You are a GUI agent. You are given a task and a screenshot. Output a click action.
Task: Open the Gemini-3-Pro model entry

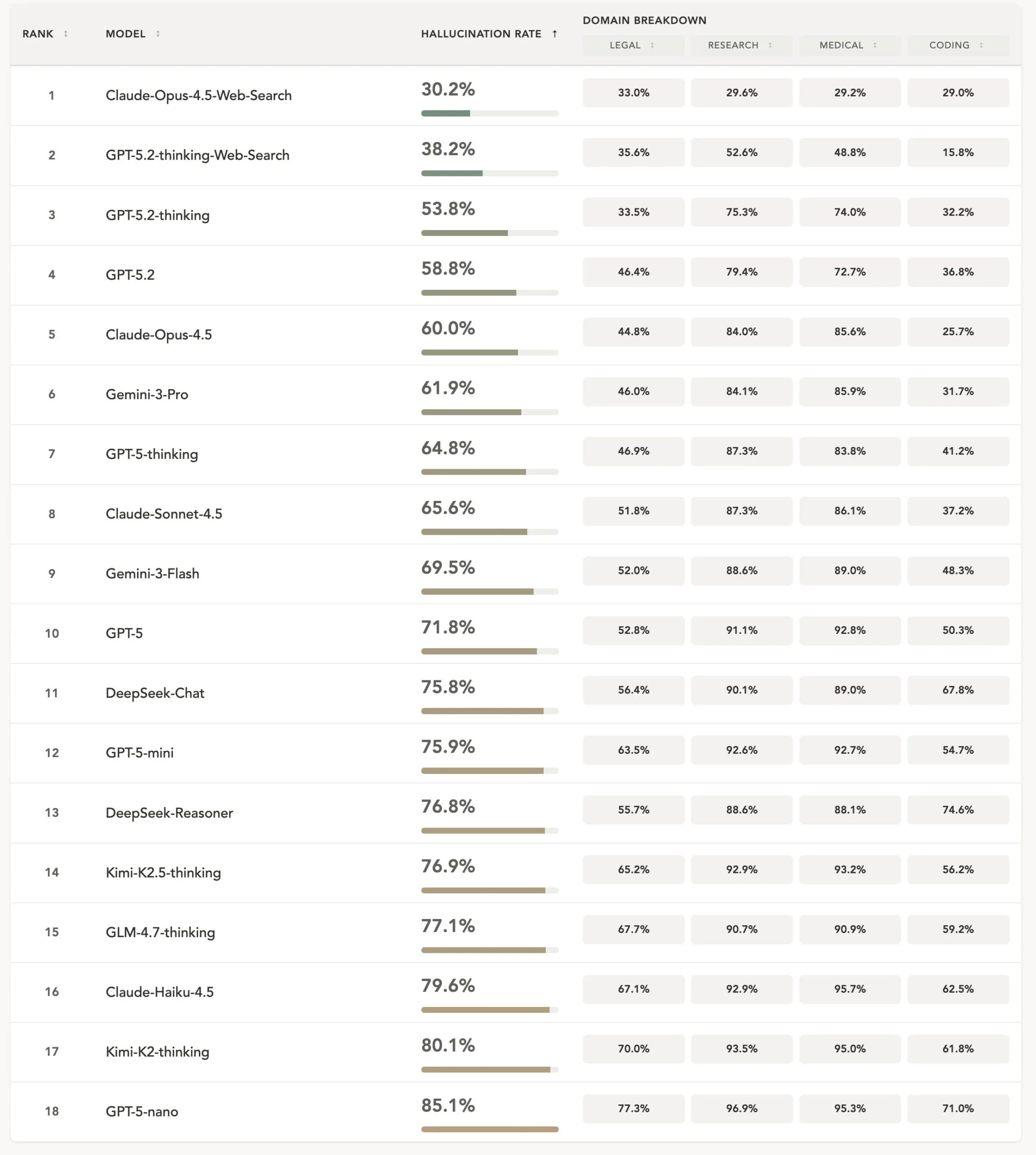pos(147,394)
